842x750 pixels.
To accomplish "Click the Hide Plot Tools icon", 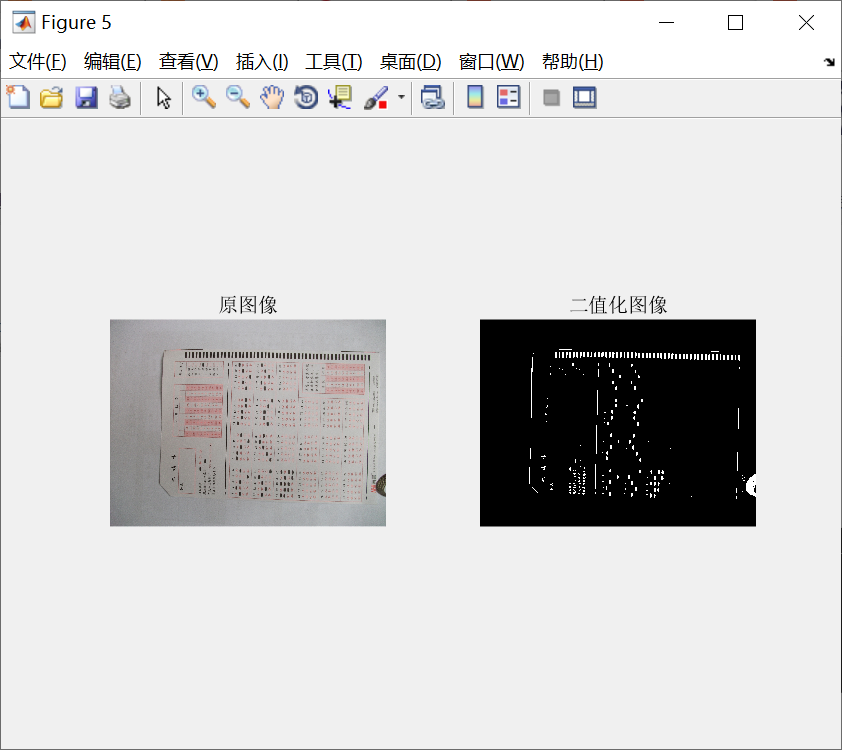I will (x=551, y=98).
